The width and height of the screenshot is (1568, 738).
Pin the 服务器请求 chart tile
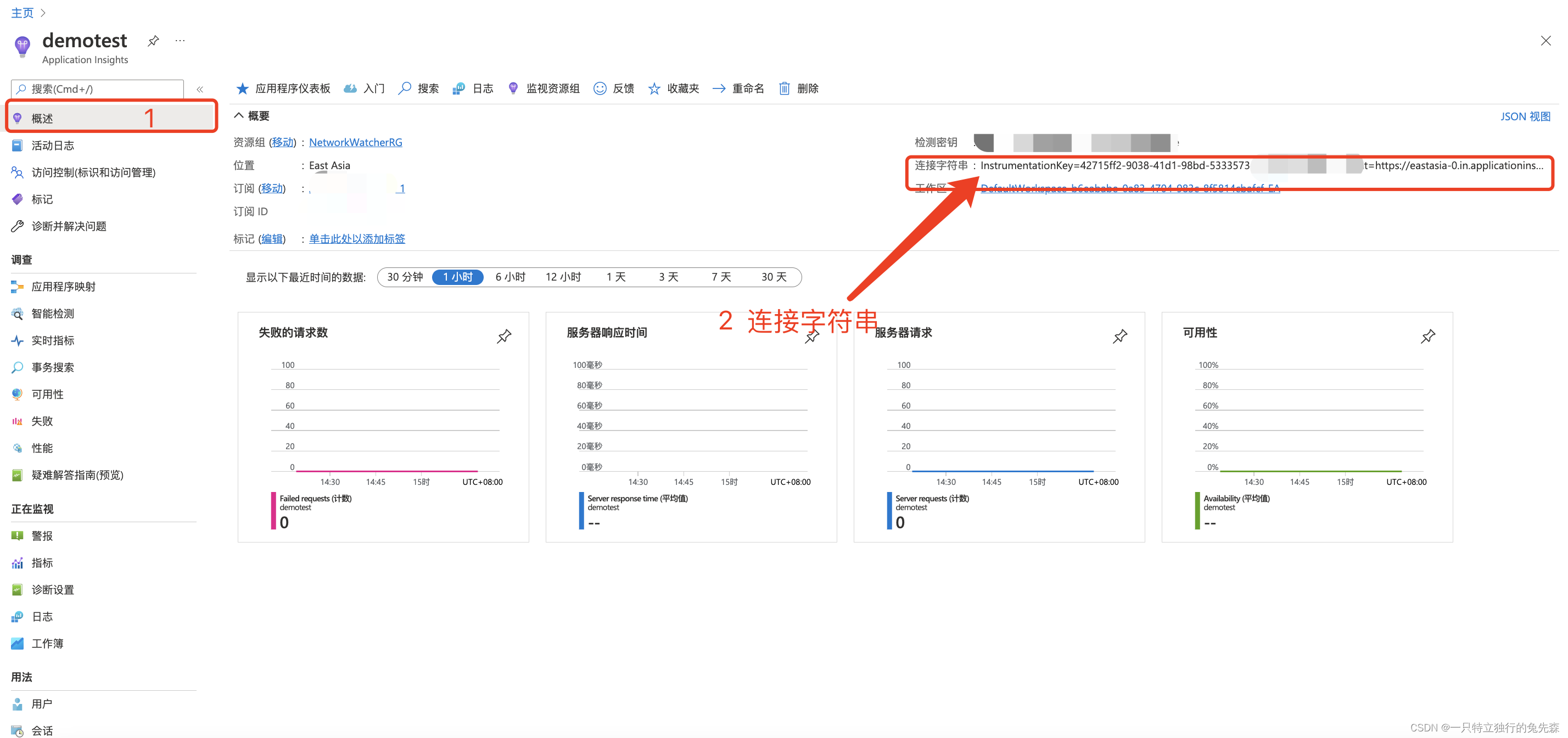point(1119,336)
